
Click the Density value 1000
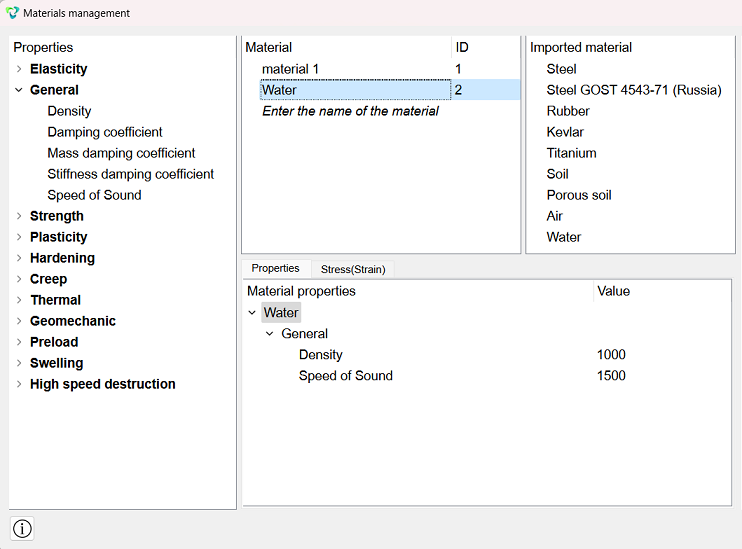[611, 354]
